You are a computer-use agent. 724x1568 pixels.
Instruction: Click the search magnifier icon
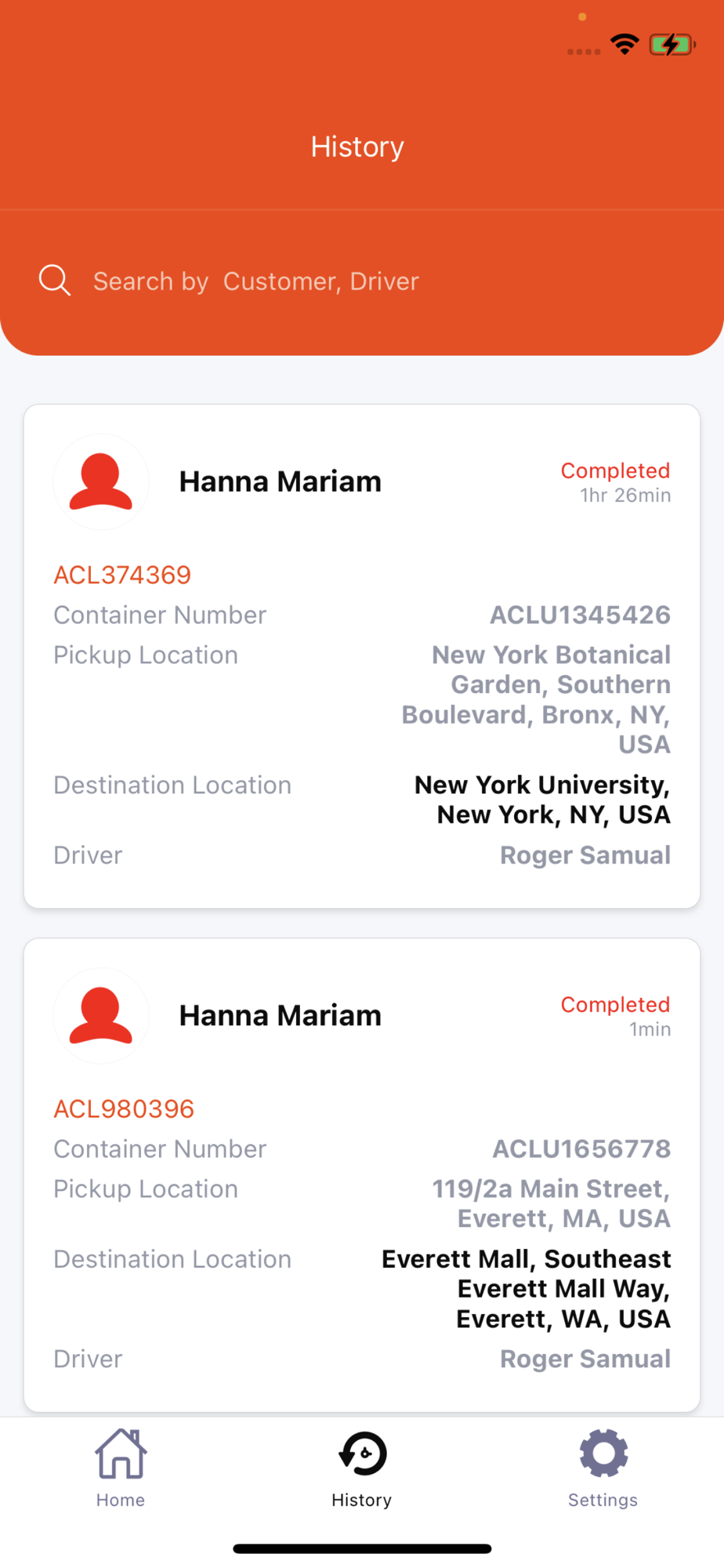[55, 280]
